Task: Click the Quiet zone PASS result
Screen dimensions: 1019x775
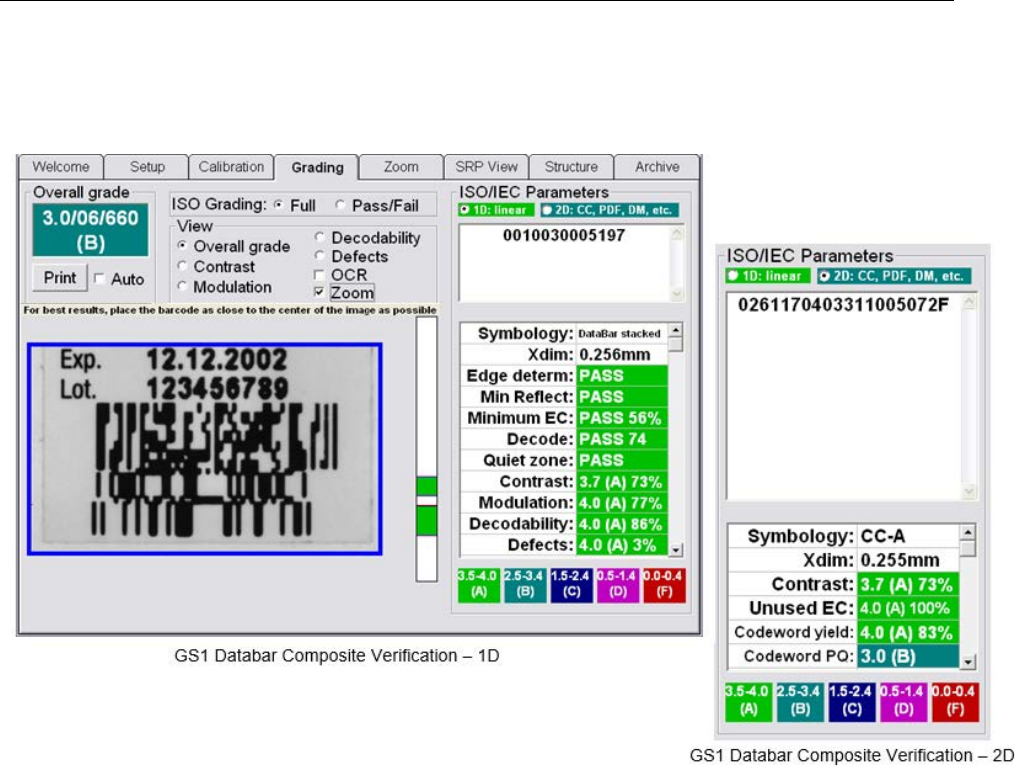Action: 622,460
